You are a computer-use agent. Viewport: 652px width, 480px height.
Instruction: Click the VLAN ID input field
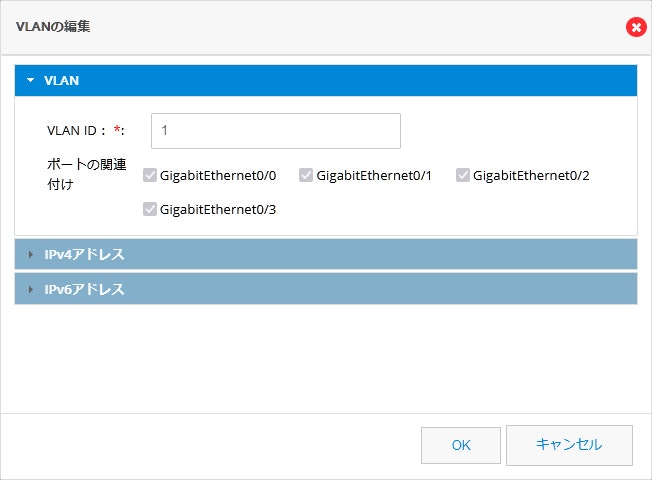pos(276,131)
